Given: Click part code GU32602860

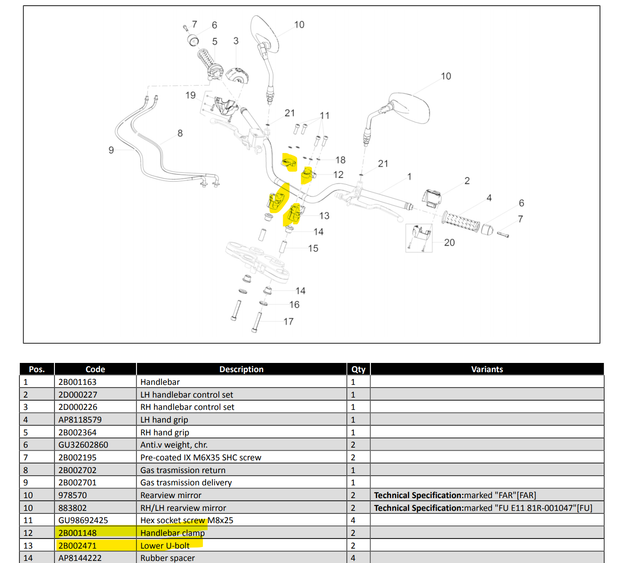Looking at the screenshot, I should tap(83, 445).
